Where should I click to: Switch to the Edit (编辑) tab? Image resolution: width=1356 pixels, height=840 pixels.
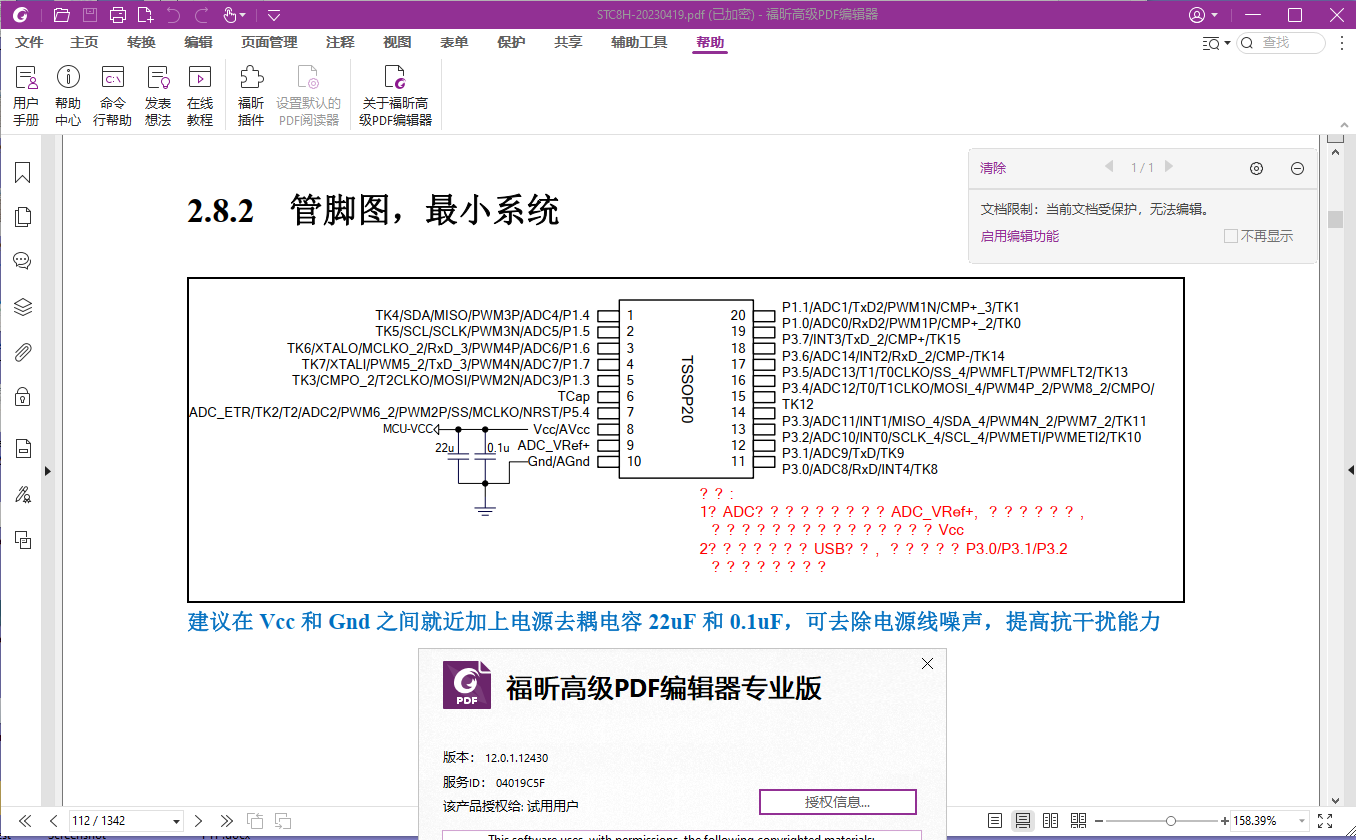tap(198, 43)
